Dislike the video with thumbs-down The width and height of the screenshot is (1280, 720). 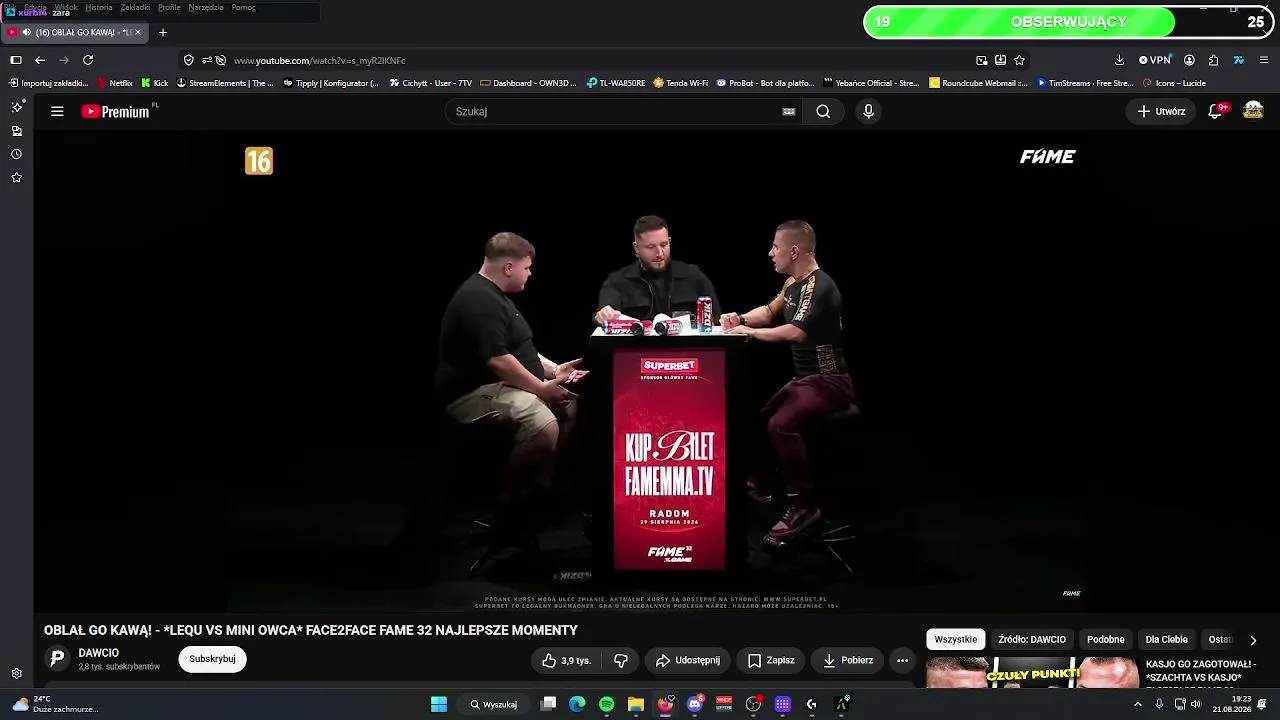621,660
